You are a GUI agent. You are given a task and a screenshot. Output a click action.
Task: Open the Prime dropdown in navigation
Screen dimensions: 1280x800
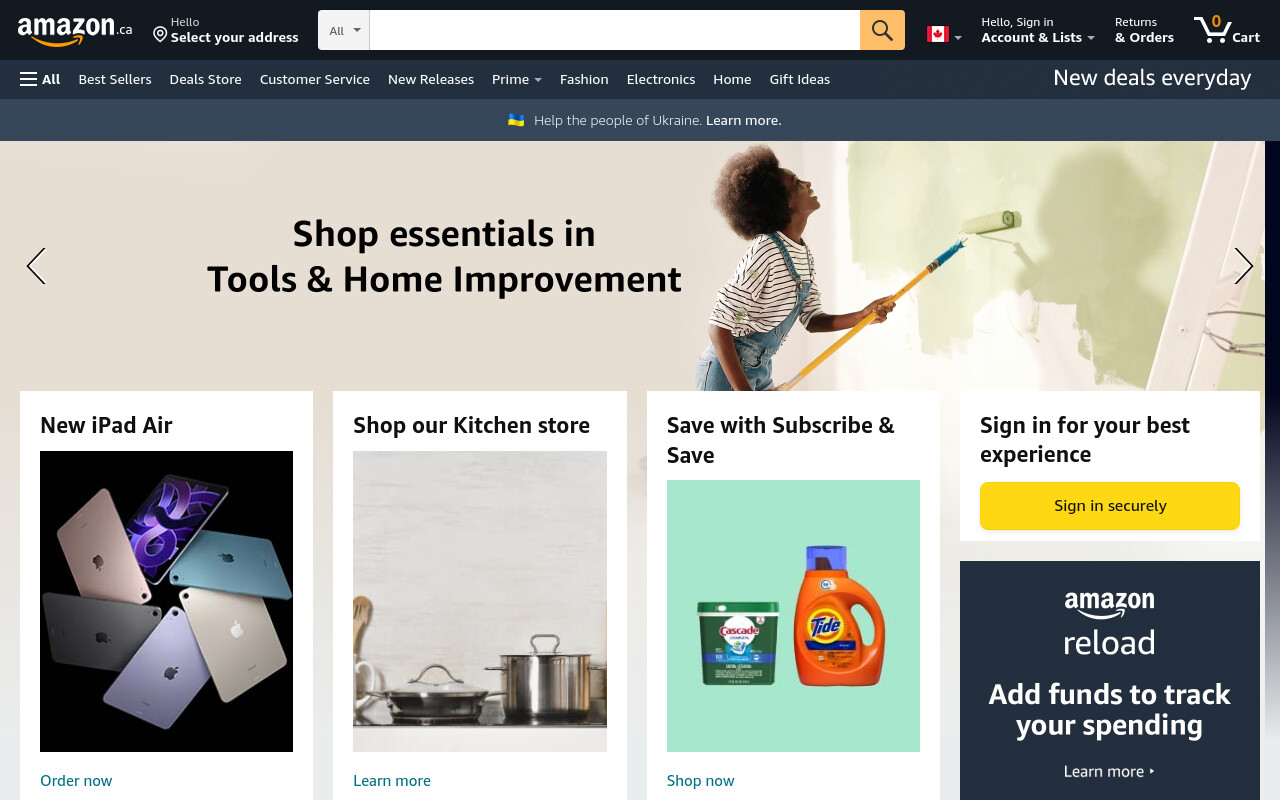517,79
